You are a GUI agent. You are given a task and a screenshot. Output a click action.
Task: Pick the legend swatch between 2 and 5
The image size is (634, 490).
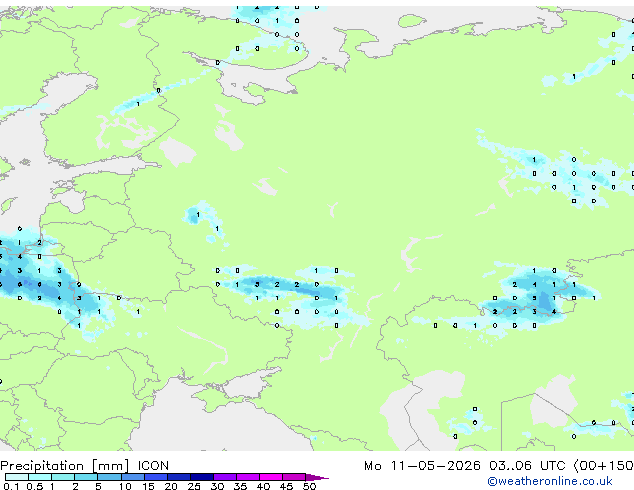pyautogui.click(x=86, y=477)
